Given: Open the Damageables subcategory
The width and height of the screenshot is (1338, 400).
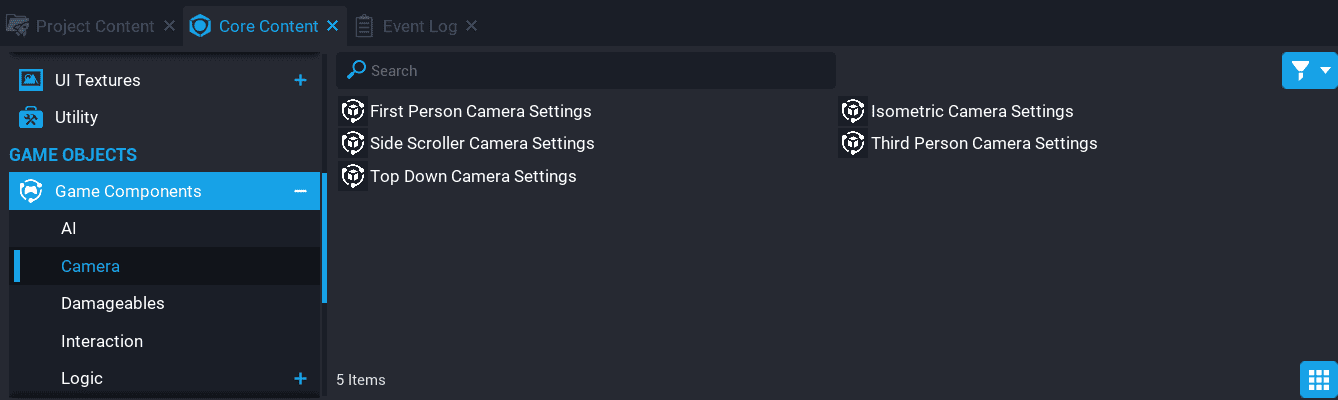Looking at the screenshot, I should tap(112, 303).
